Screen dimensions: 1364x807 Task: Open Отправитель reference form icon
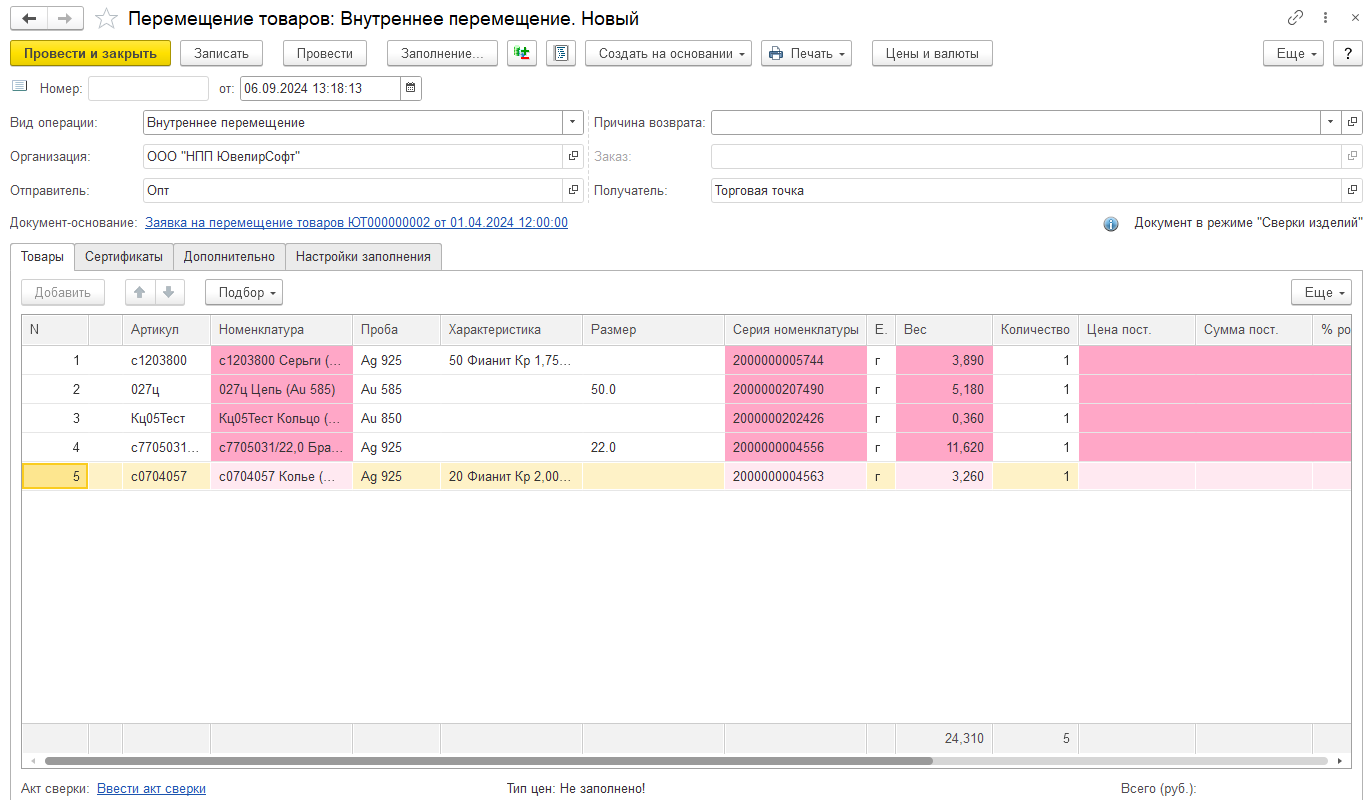click(574, 190)
